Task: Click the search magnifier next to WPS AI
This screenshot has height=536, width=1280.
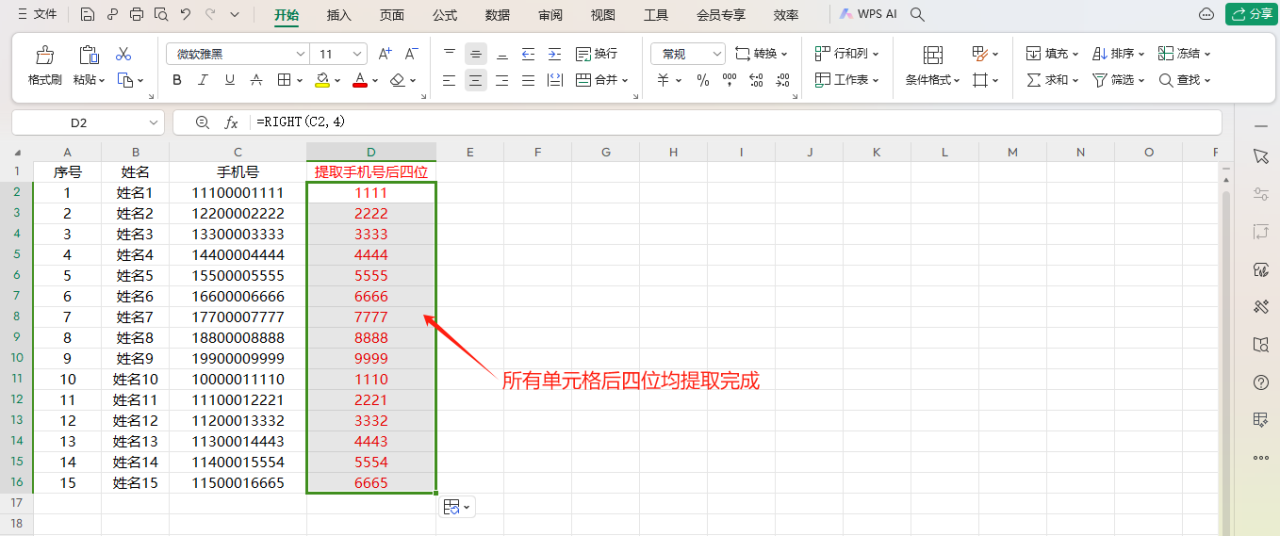Action: click(x=917, y=15)
